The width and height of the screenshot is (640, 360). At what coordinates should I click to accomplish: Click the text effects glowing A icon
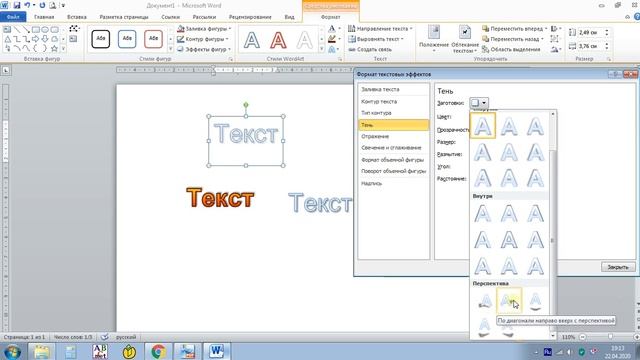(332, 49)
